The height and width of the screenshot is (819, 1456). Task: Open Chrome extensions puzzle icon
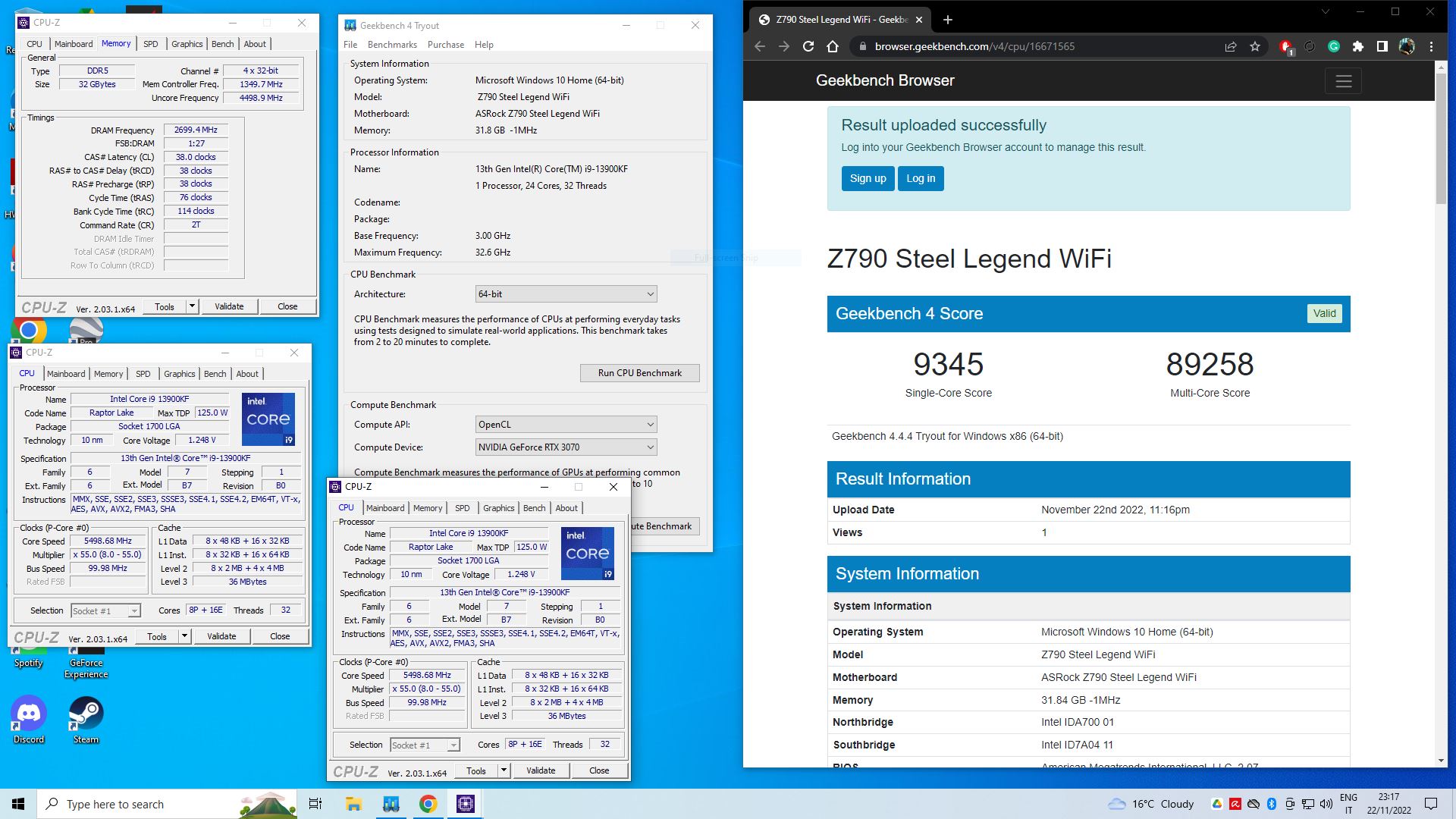tap(1358, 46)
